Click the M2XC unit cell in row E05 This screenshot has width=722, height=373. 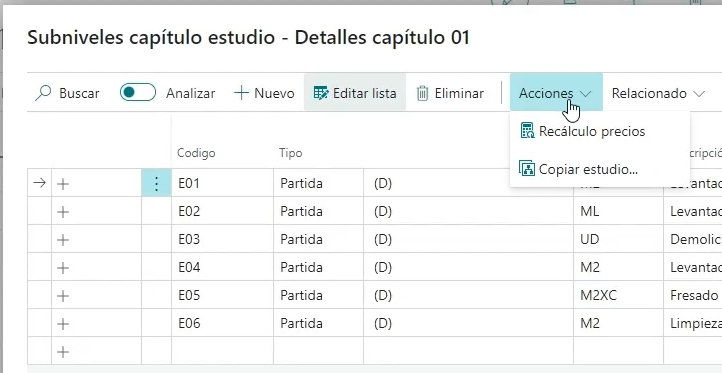[x=618, y=295]
